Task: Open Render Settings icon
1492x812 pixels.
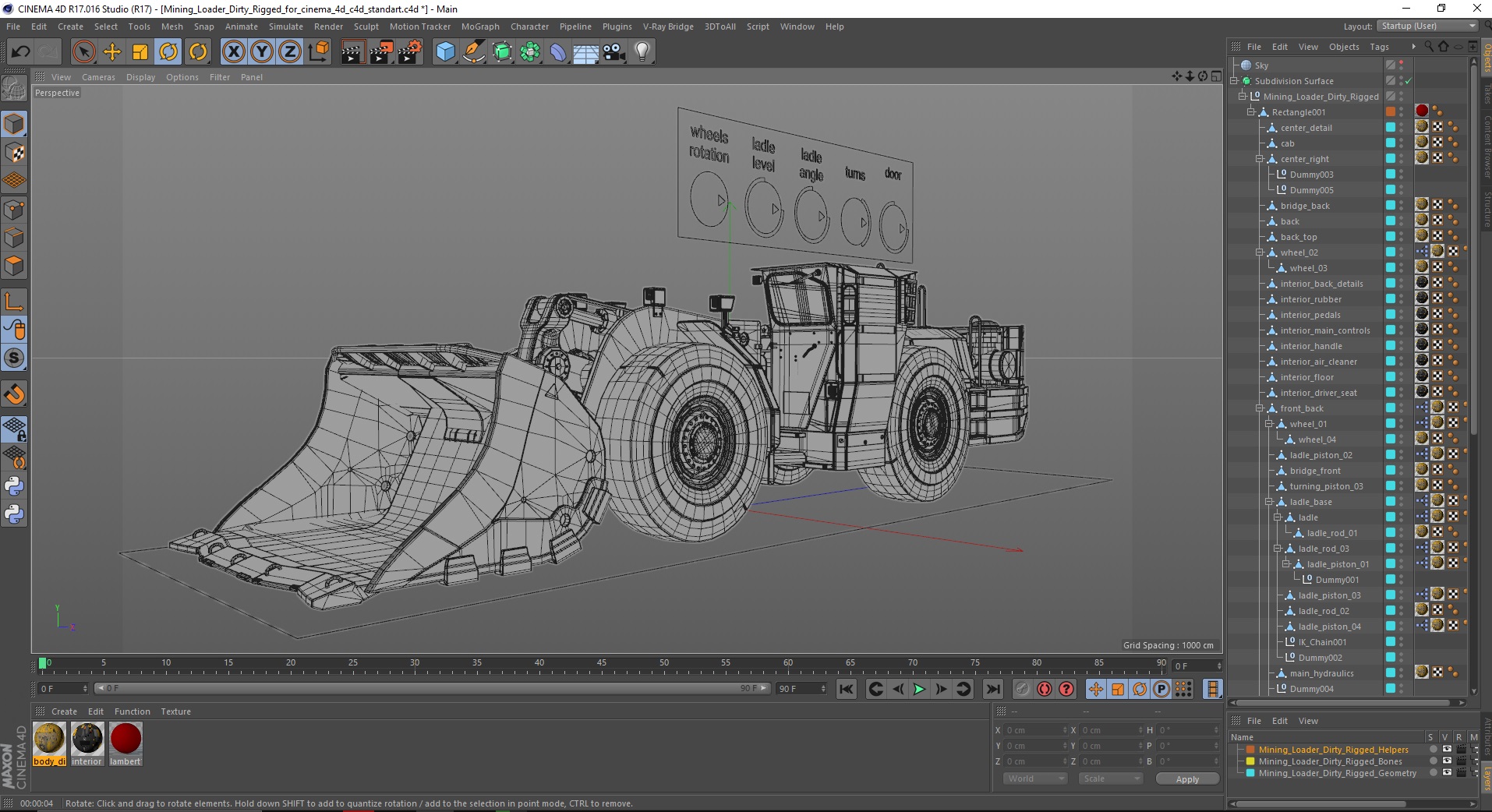Action: [409, 52]
